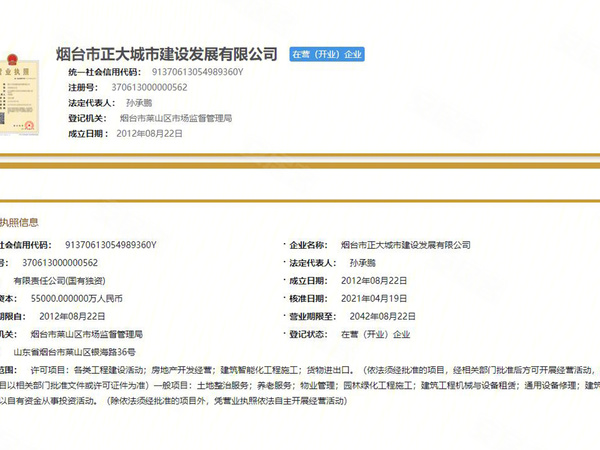
Task: Click header establishment date 2012年08月22日
Action: point(149,134)
